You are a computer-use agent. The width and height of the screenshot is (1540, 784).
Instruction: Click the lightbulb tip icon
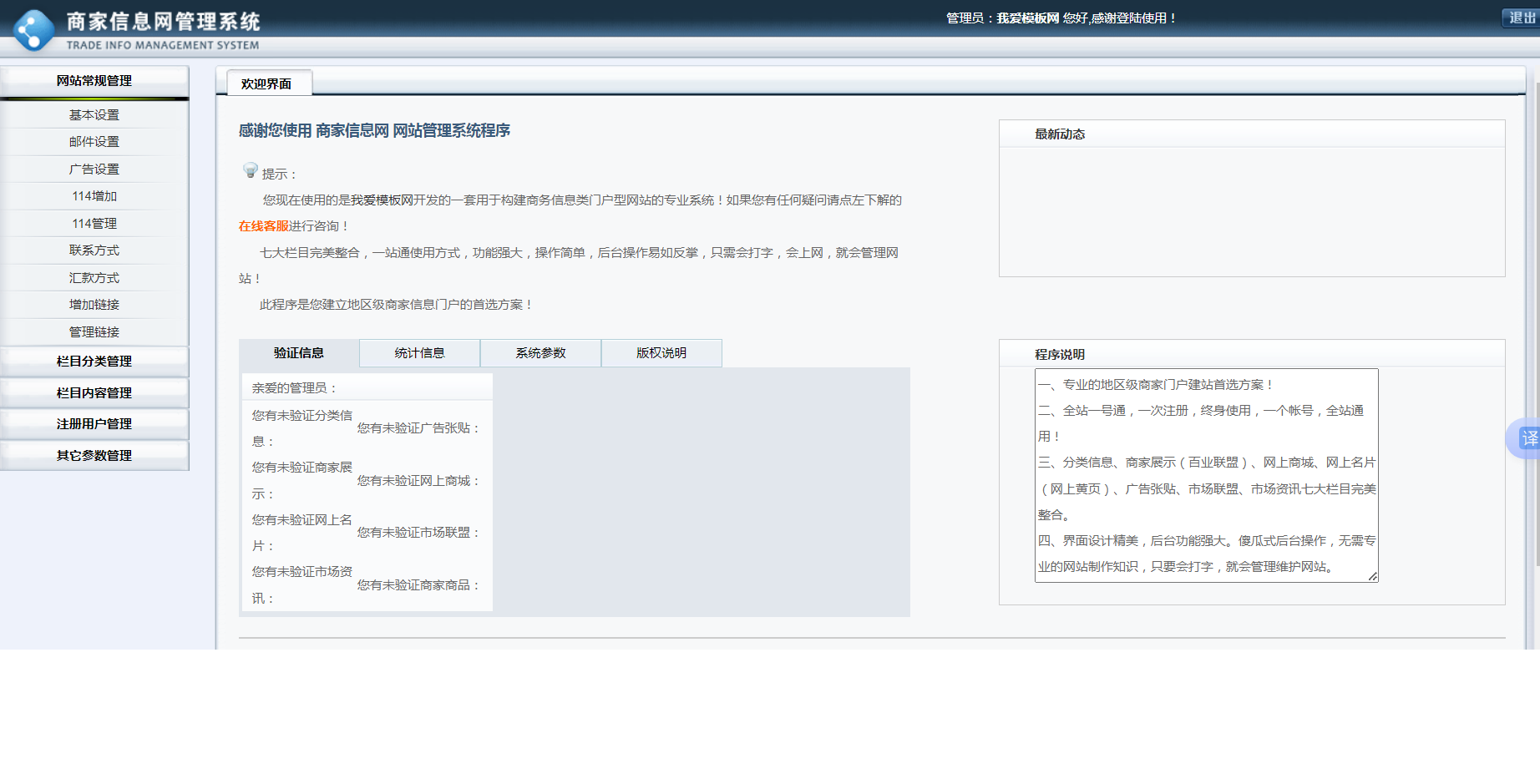[250, 170]
